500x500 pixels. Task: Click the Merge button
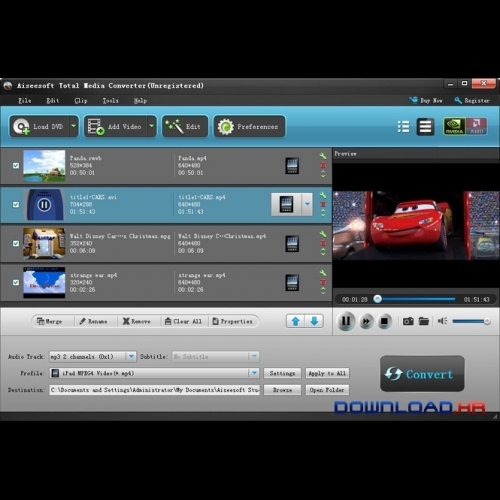[x=49, y=321]
